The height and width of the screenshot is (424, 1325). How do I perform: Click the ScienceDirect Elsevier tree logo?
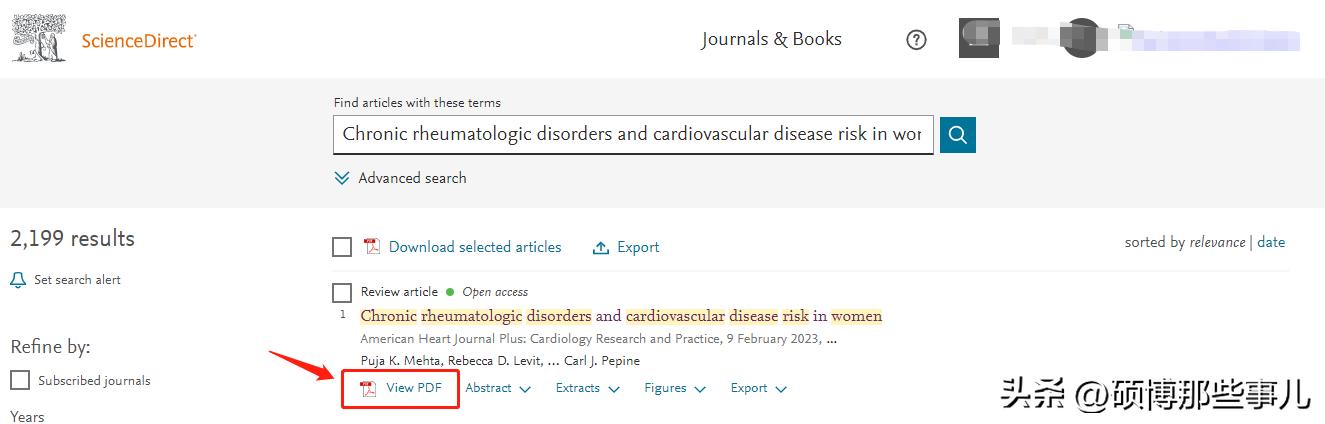[x=40, y=40]
